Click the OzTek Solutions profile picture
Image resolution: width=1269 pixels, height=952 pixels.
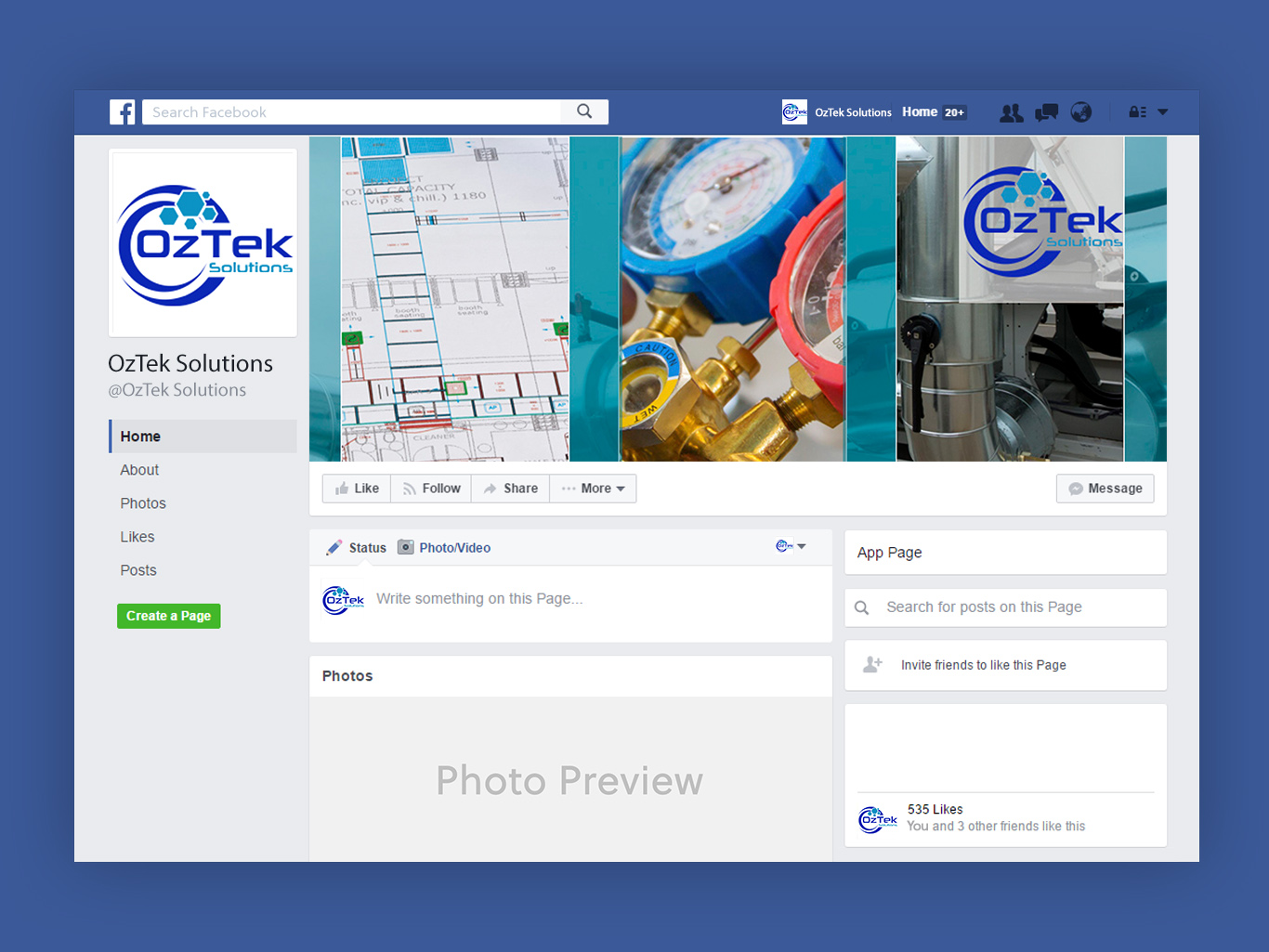pyautogui.click(x=203, y=241)
